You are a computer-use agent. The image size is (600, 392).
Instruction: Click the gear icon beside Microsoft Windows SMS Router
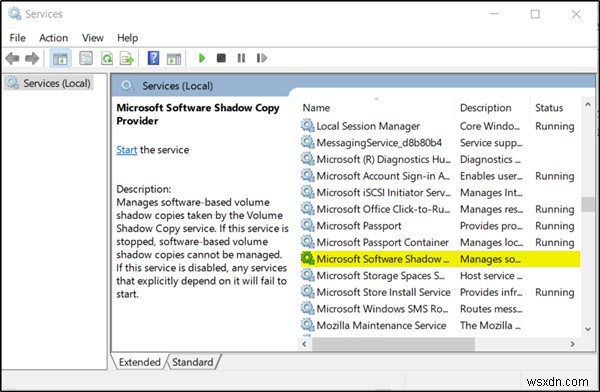click(x=307, y=309)
